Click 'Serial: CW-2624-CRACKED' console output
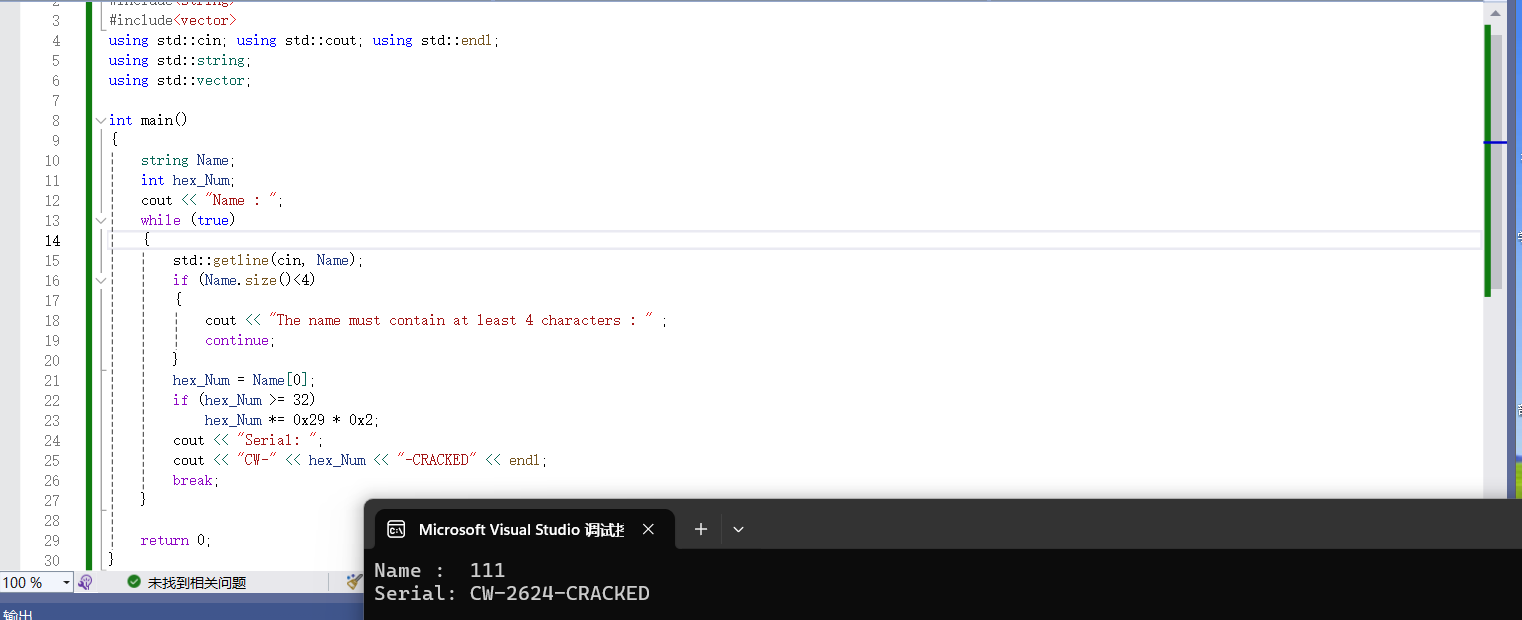The width and height of the screenshot is (1522, 620). [x=512, y=593]
